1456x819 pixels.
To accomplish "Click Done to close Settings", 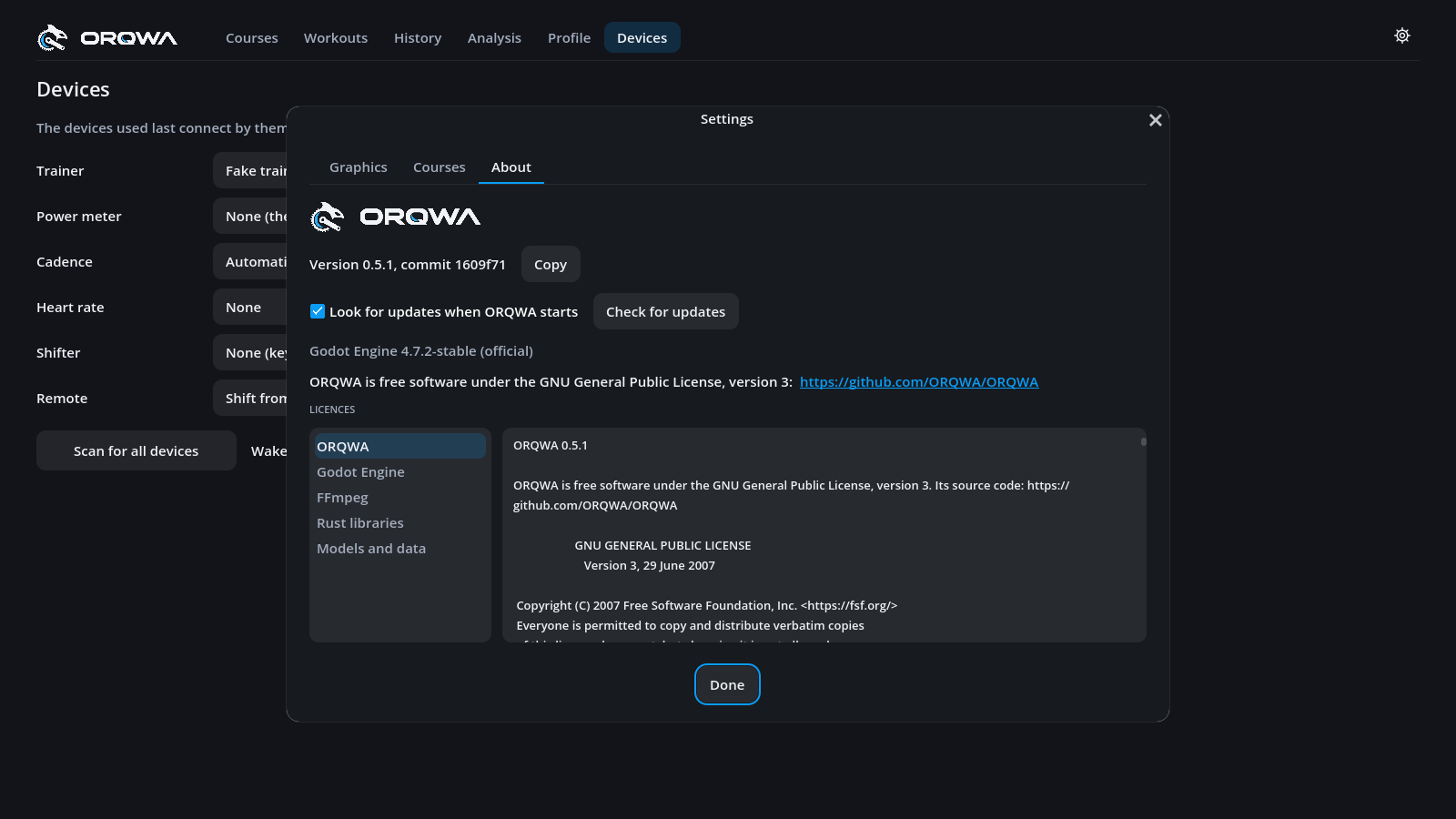I will coord(727,684).
